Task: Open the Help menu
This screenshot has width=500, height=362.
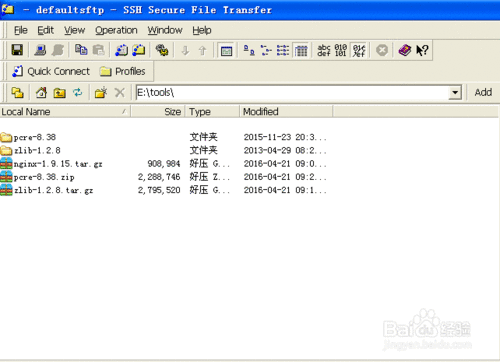Action: click(x=202, y=30)
